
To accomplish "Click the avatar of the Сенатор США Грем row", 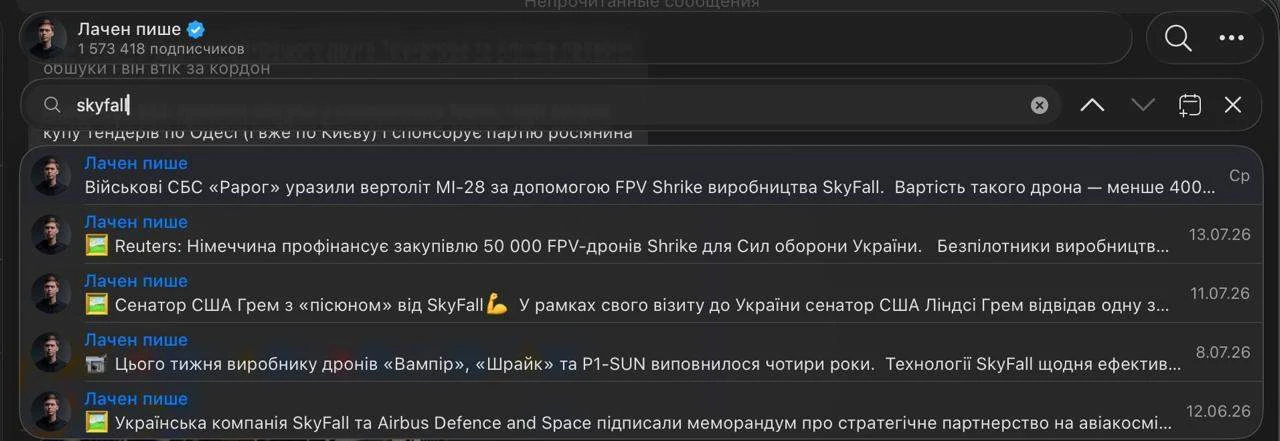I will tap(50, 294).
